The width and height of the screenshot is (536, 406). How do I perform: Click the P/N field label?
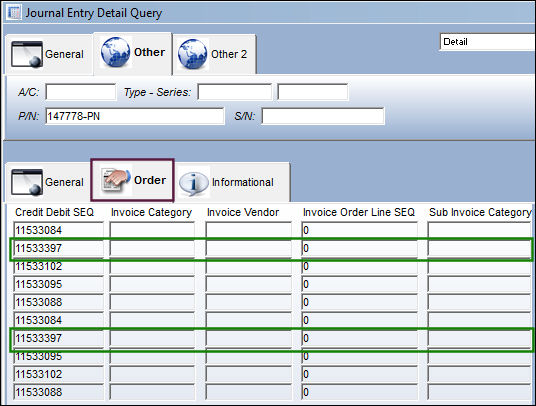pos(28,116)
